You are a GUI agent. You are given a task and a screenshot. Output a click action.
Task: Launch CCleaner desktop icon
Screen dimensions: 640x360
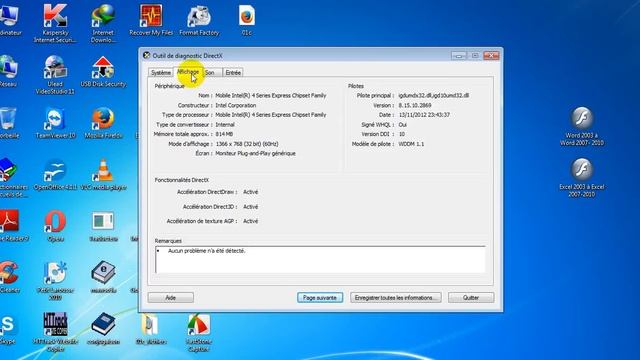click(x=9, y=278)
